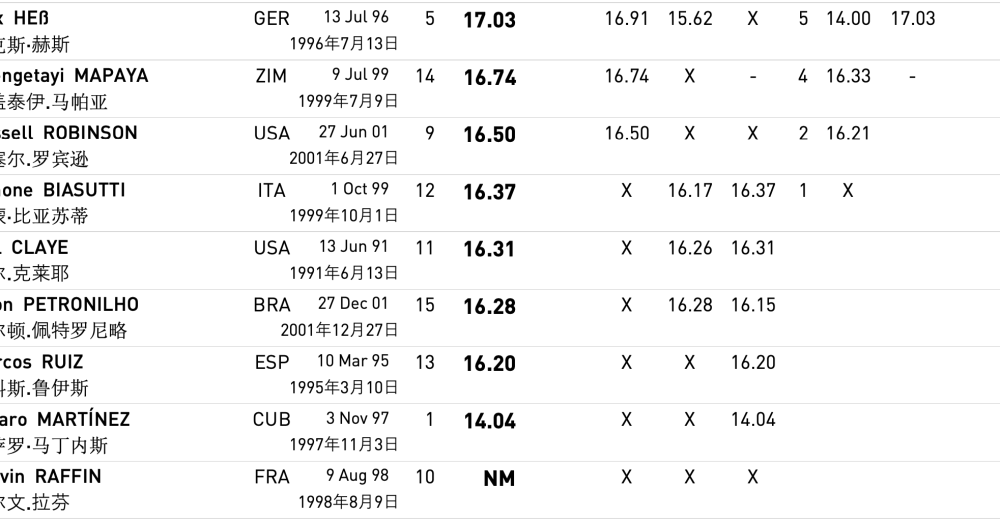Select the date 1999年10月1日

point(343,215)
